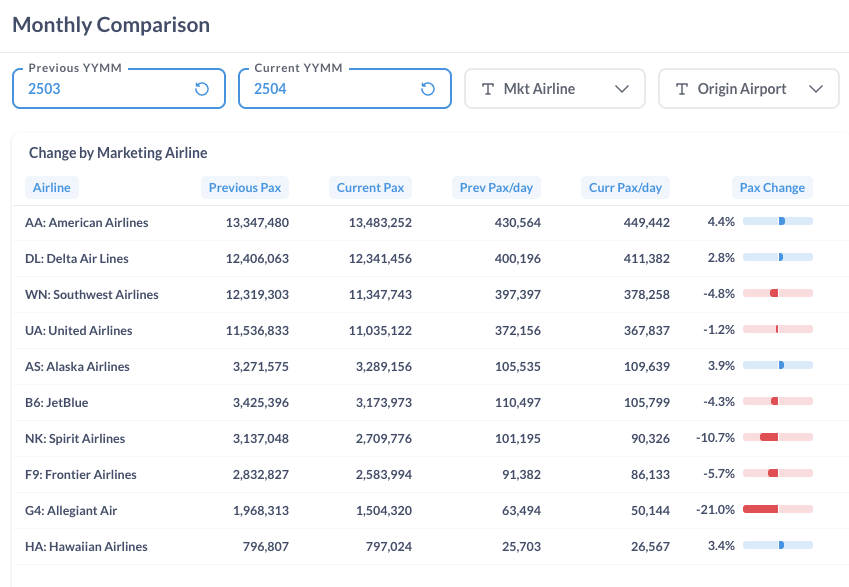Sort by the Airline column header
The width and height of the screenshot is (849, 587).
pyautogui.click(x=51, y=187)
